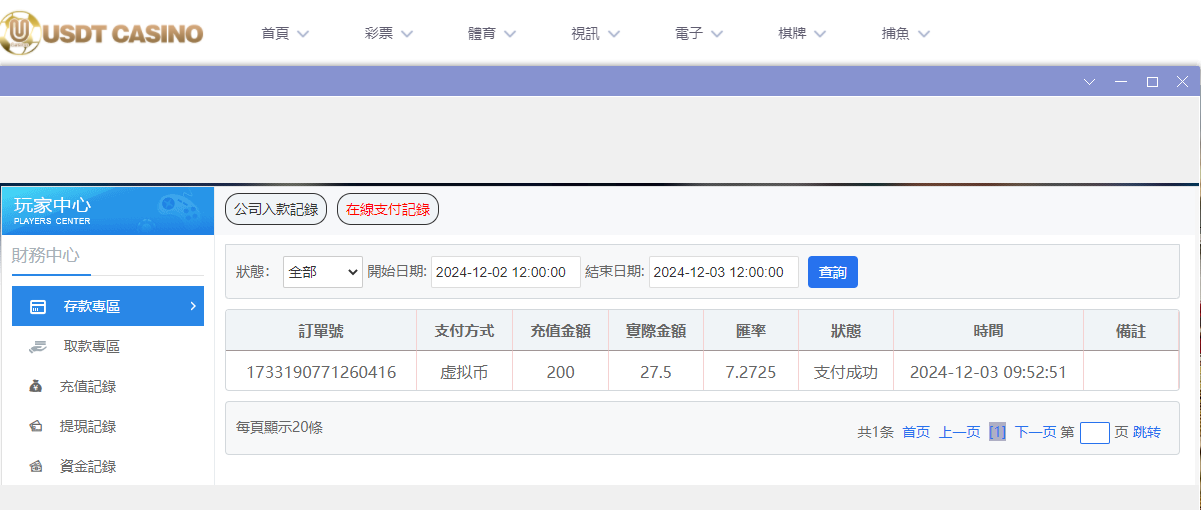Click the 取款專區 hand icon
1201x510 pixels.
coord(38,347)
